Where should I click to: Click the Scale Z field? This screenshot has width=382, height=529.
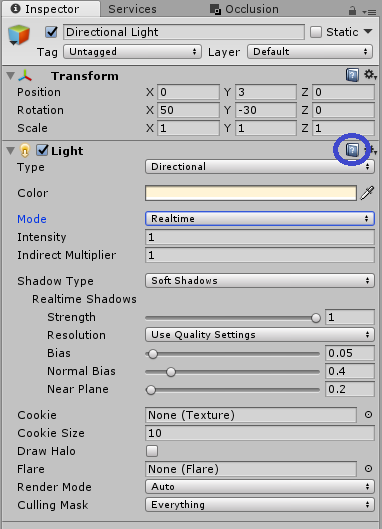[x=344, y=128]
